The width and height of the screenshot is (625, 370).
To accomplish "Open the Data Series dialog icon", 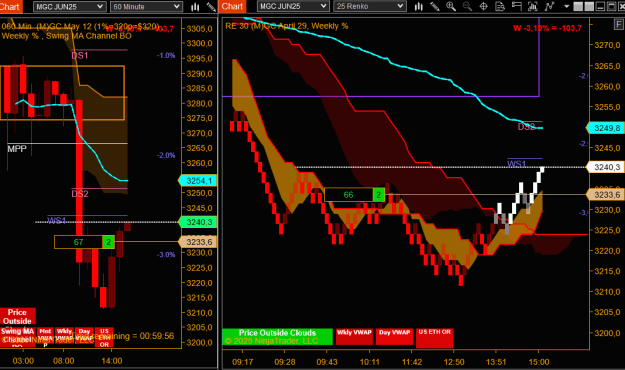I will [x=533, y=6].
